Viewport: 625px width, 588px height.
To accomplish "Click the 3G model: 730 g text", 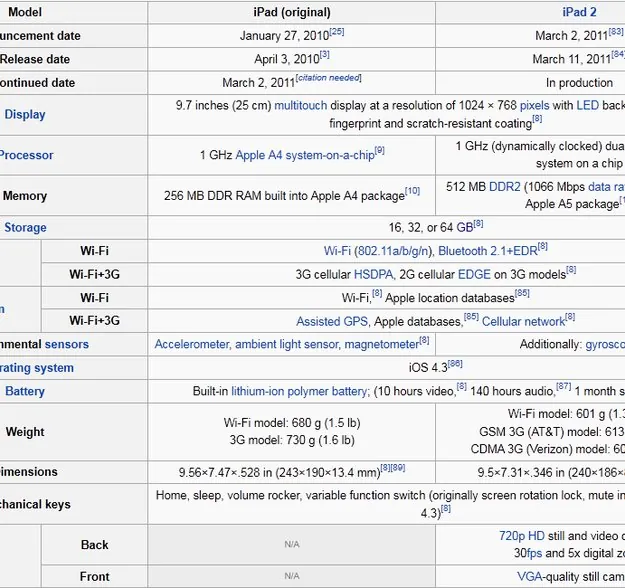I will pyautogui.click(x=292, y=440).
